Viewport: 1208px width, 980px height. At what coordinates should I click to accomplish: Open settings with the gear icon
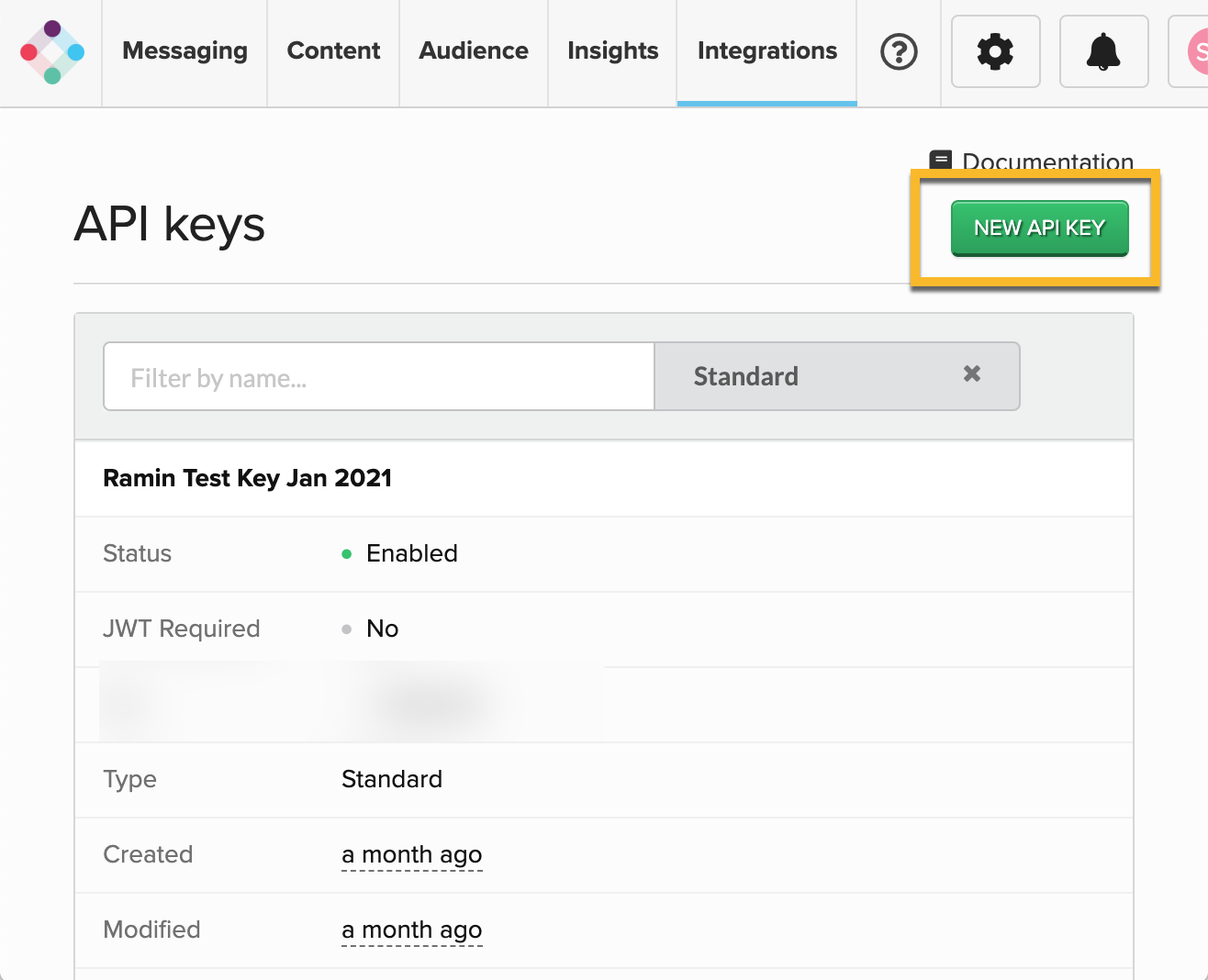tap(995, 52)
